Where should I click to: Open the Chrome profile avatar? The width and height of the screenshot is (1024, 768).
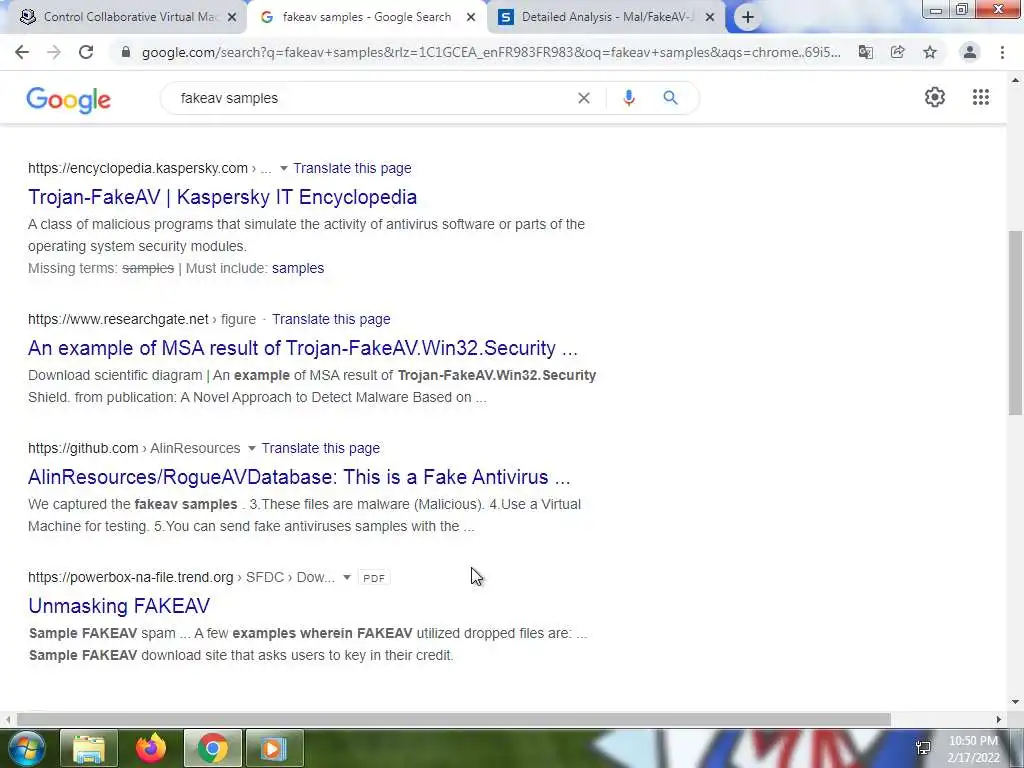970,52
